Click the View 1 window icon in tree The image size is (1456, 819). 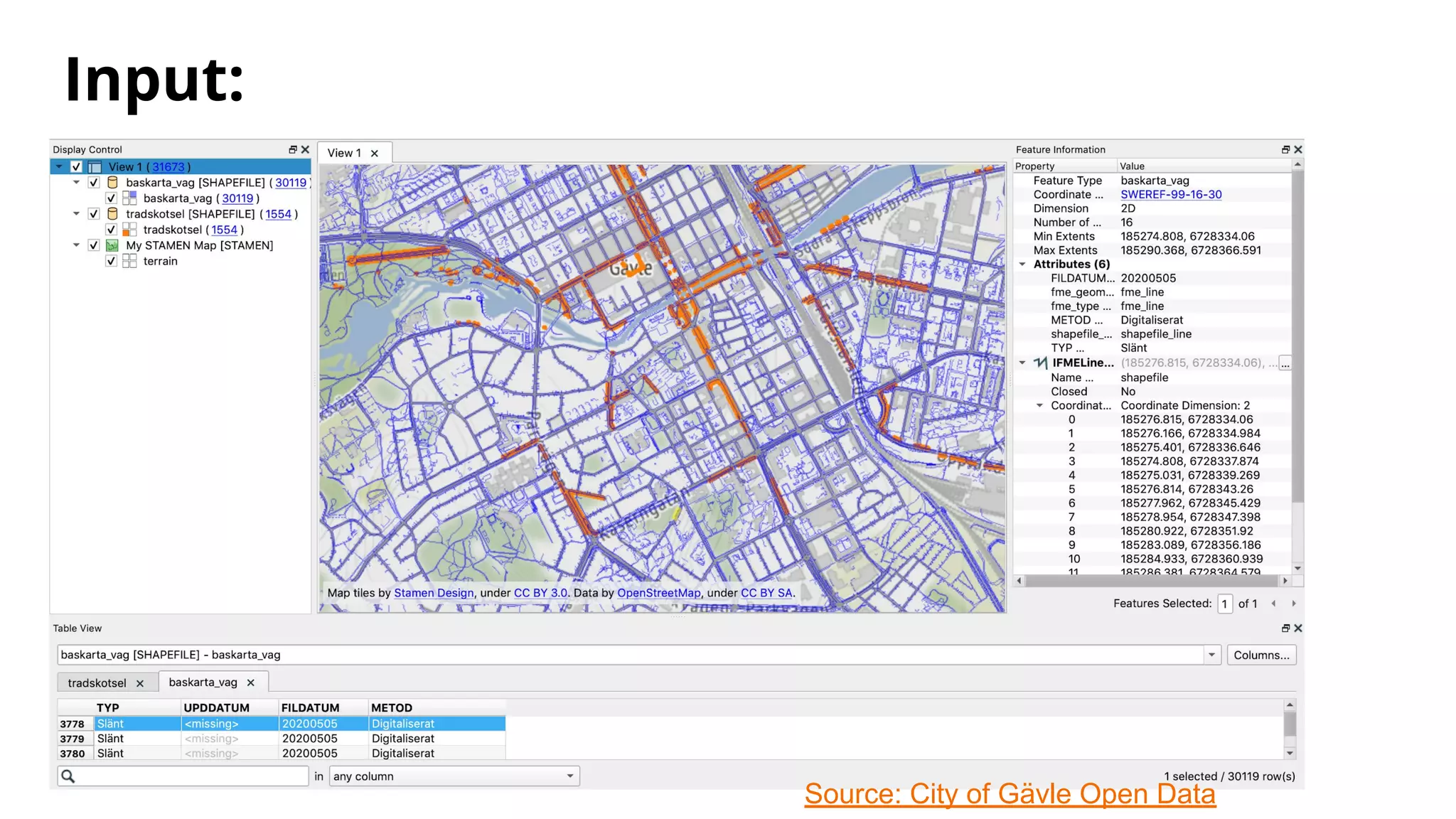click(95, 167)
